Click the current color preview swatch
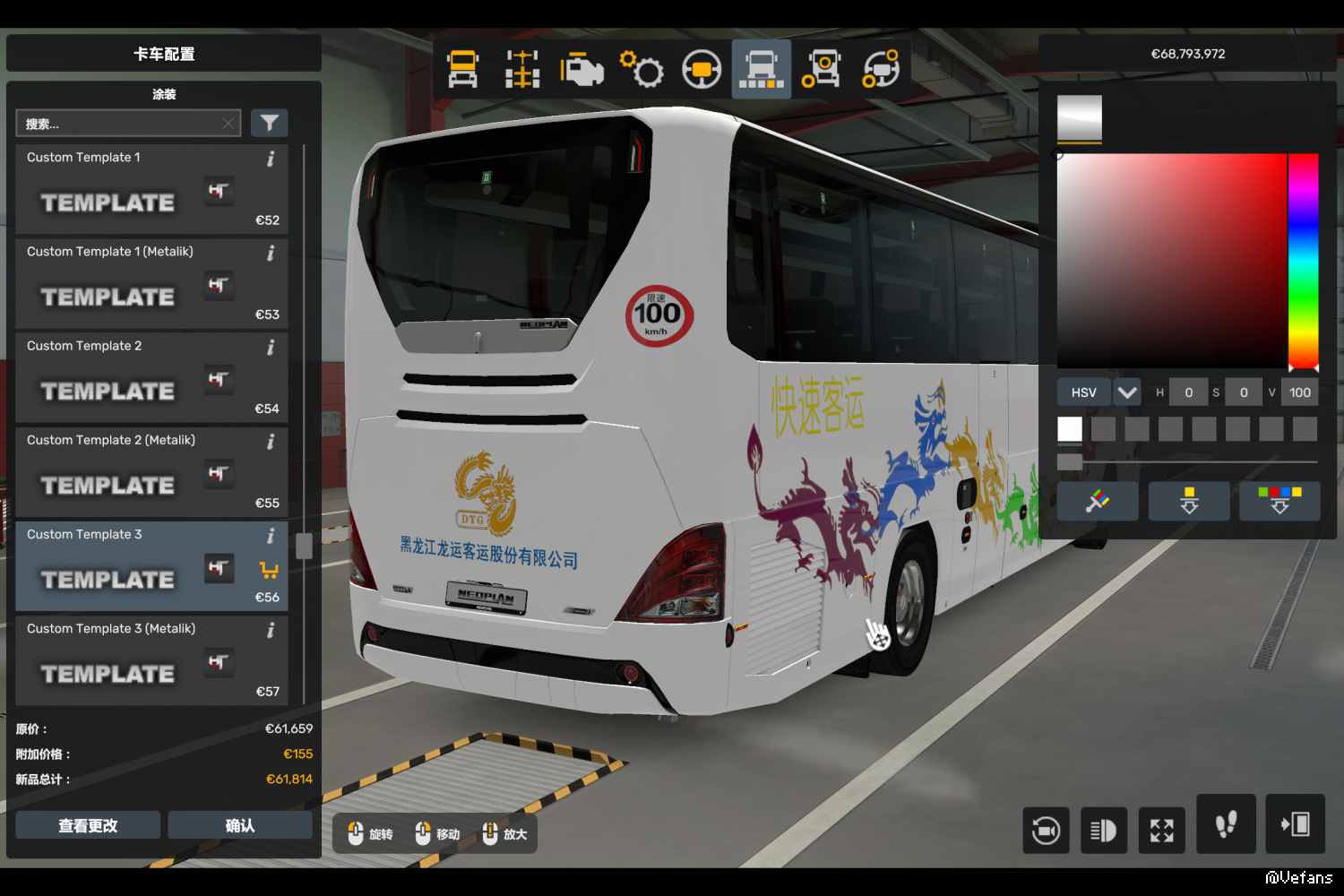 coord(1080,119)
